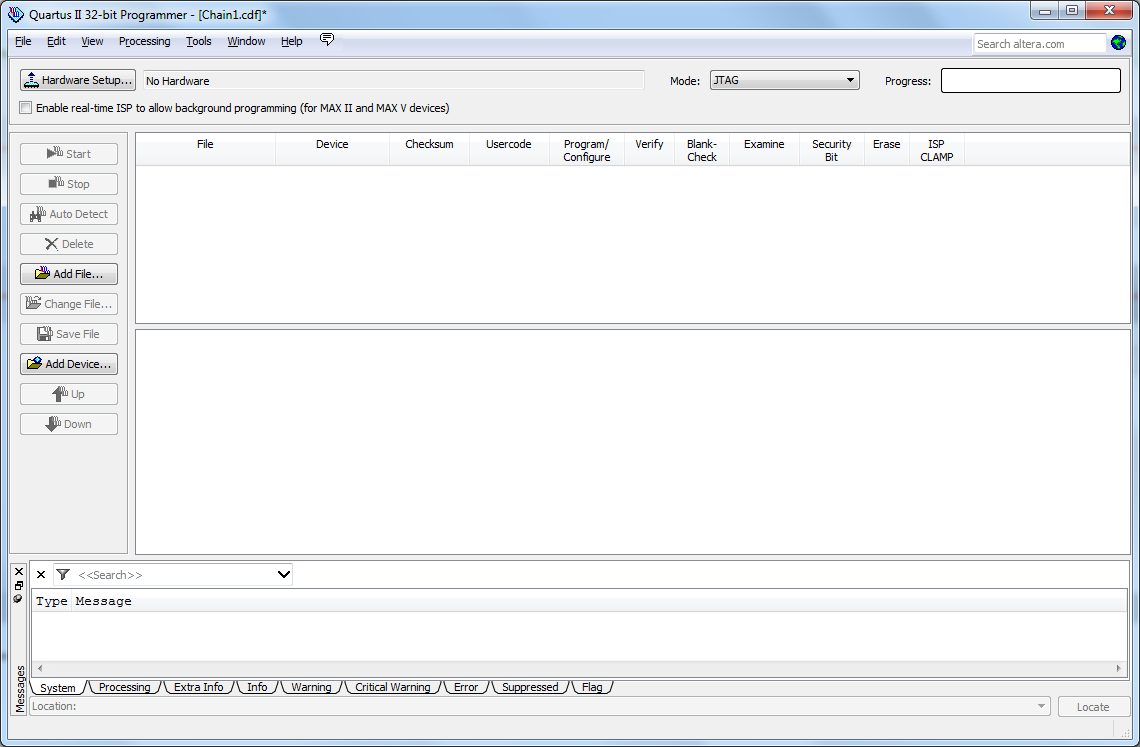The width and height of the screenshot is (1140, 747).
Task: Click the Blank-Check column header
Action: coord(702,150)
